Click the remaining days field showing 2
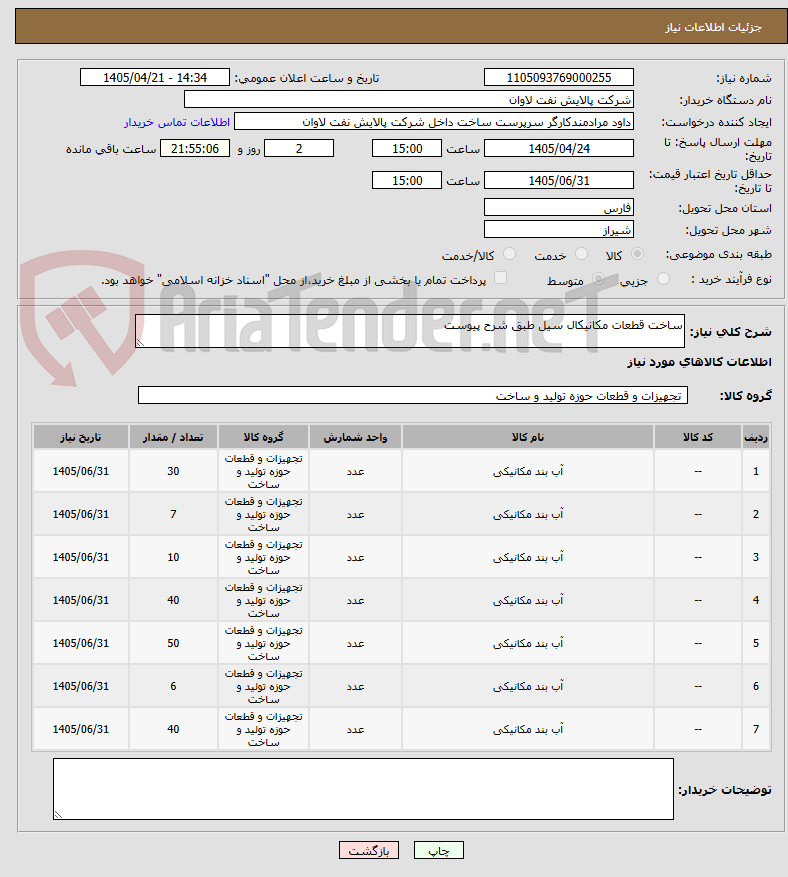The height and width of the screenshot is (877, 788). coord(299,148)
